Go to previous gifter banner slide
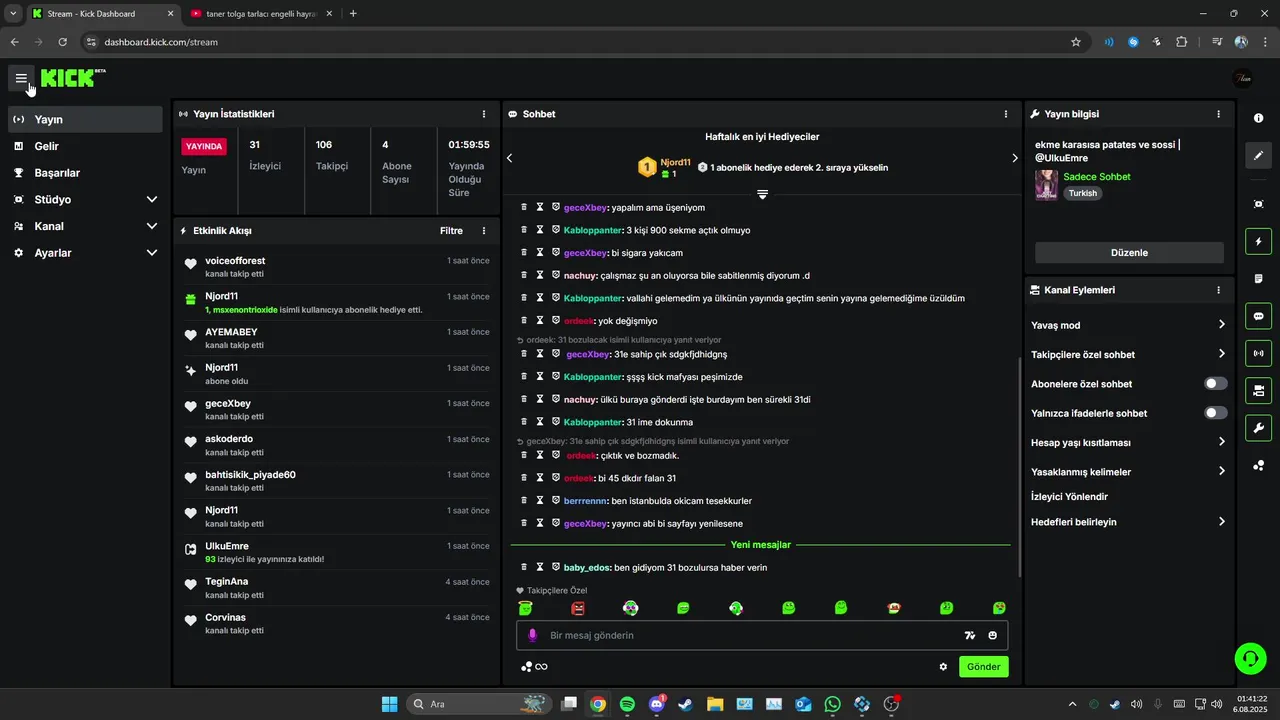The height and width of the screenshot is (720, 1280). (x=509, y=158)
